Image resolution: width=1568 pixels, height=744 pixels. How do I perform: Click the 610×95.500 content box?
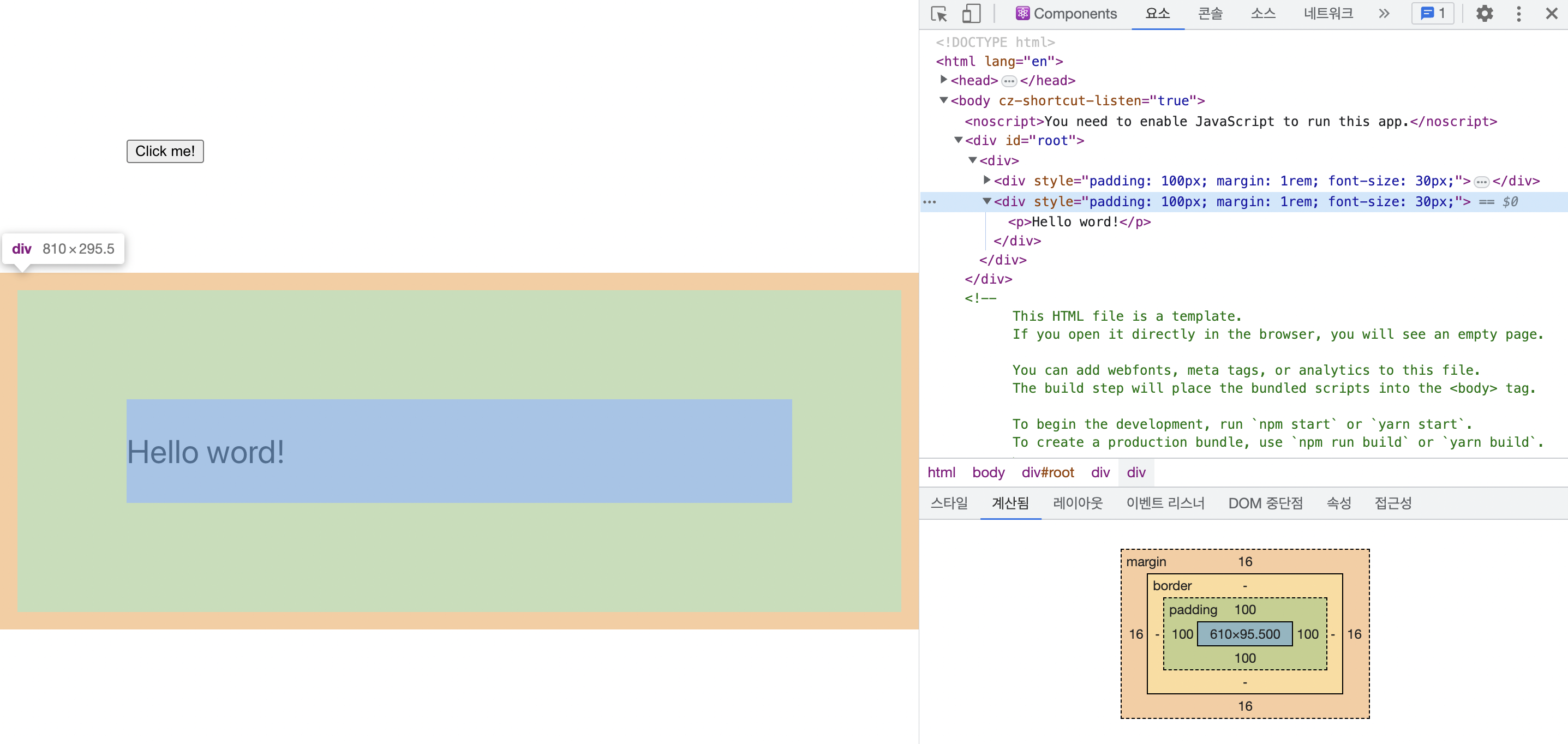pyautogui.click(x=1244, y=633)
